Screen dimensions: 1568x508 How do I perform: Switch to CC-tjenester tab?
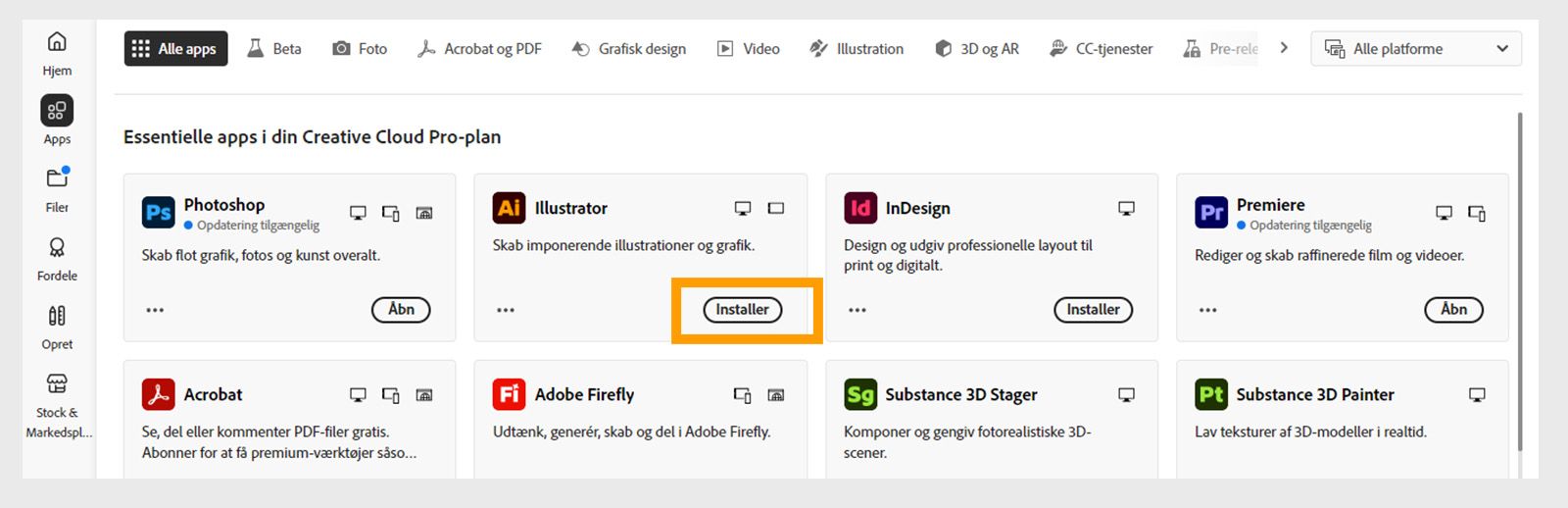[1101, 49]
